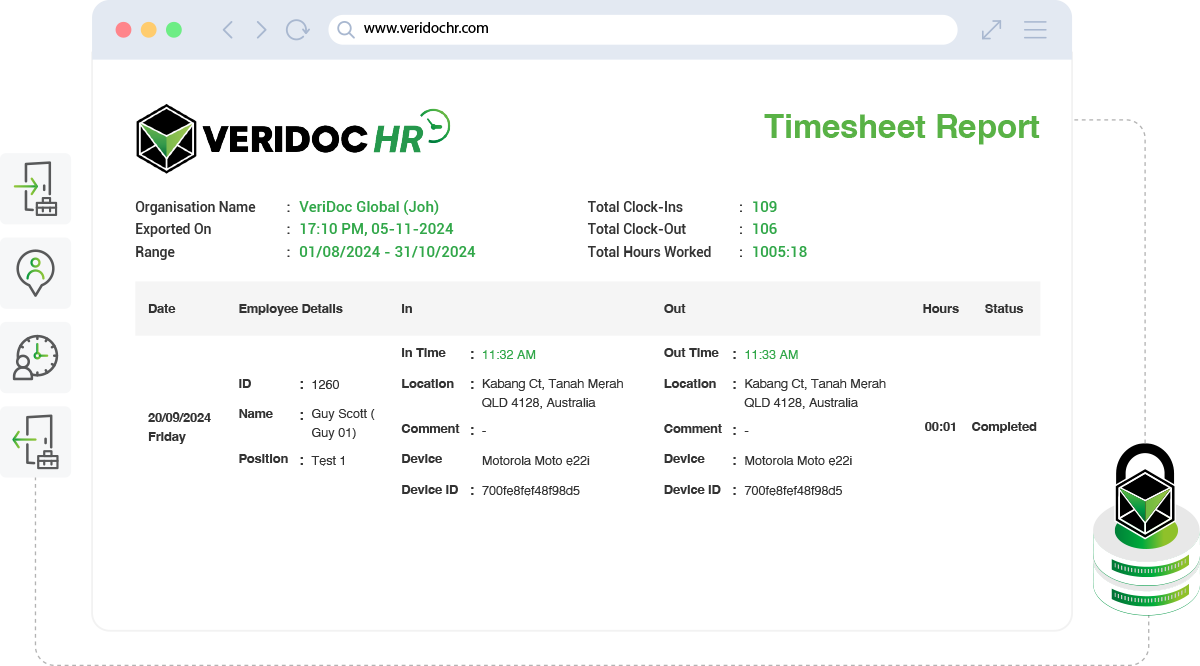1200x666 pixels.
Task: Click the clock-out door icon in sidebar
Action: (36, 441)
